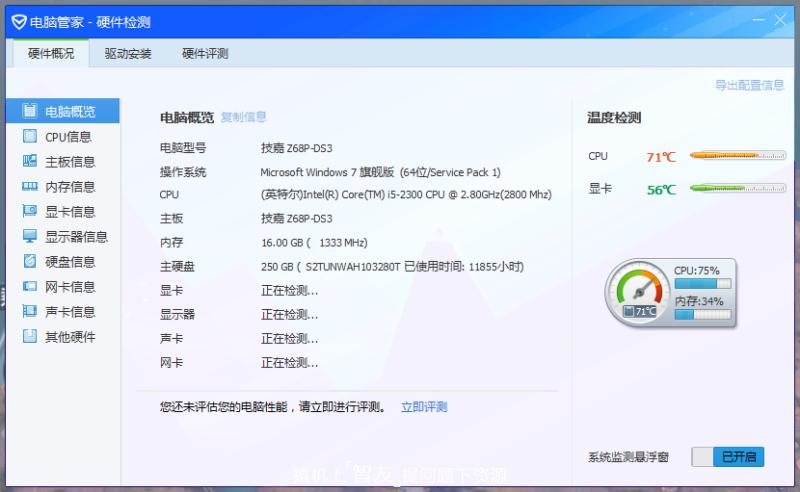Viewport: 800px width, 492px height.
Task: Open the 其他硬件 icon
Action: tap(30, 336)
